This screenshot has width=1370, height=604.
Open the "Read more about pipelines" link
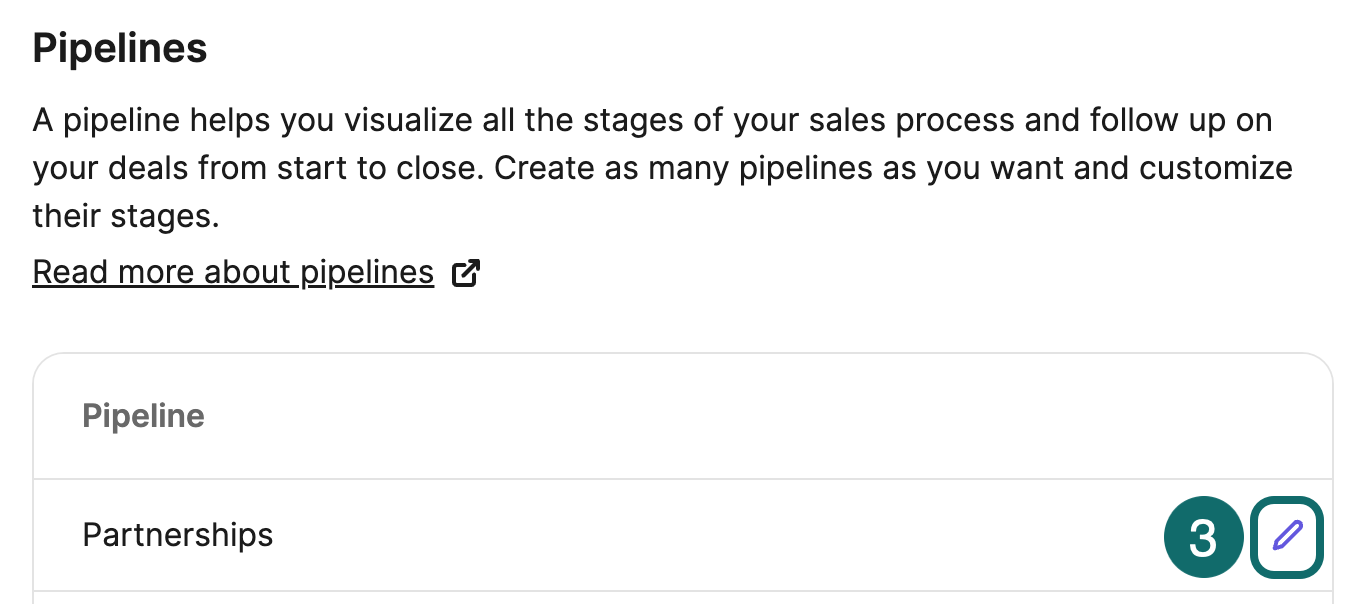point(232,272)
